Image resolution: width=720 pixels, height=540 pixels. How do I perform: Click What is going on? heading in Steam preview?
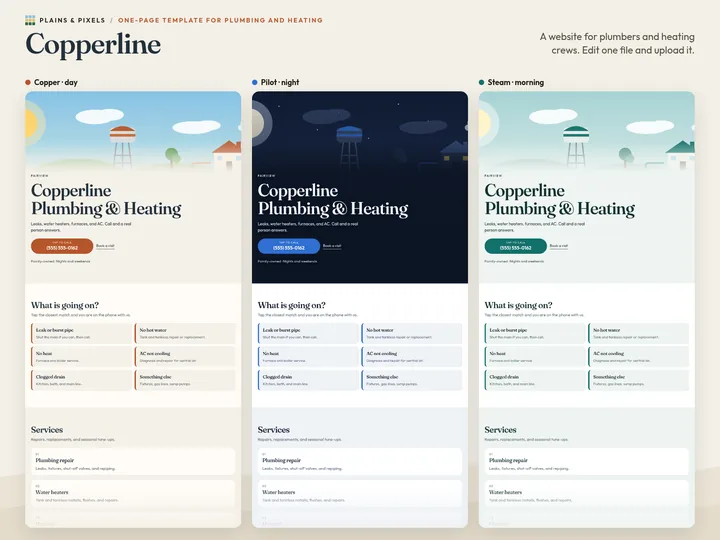518,305
